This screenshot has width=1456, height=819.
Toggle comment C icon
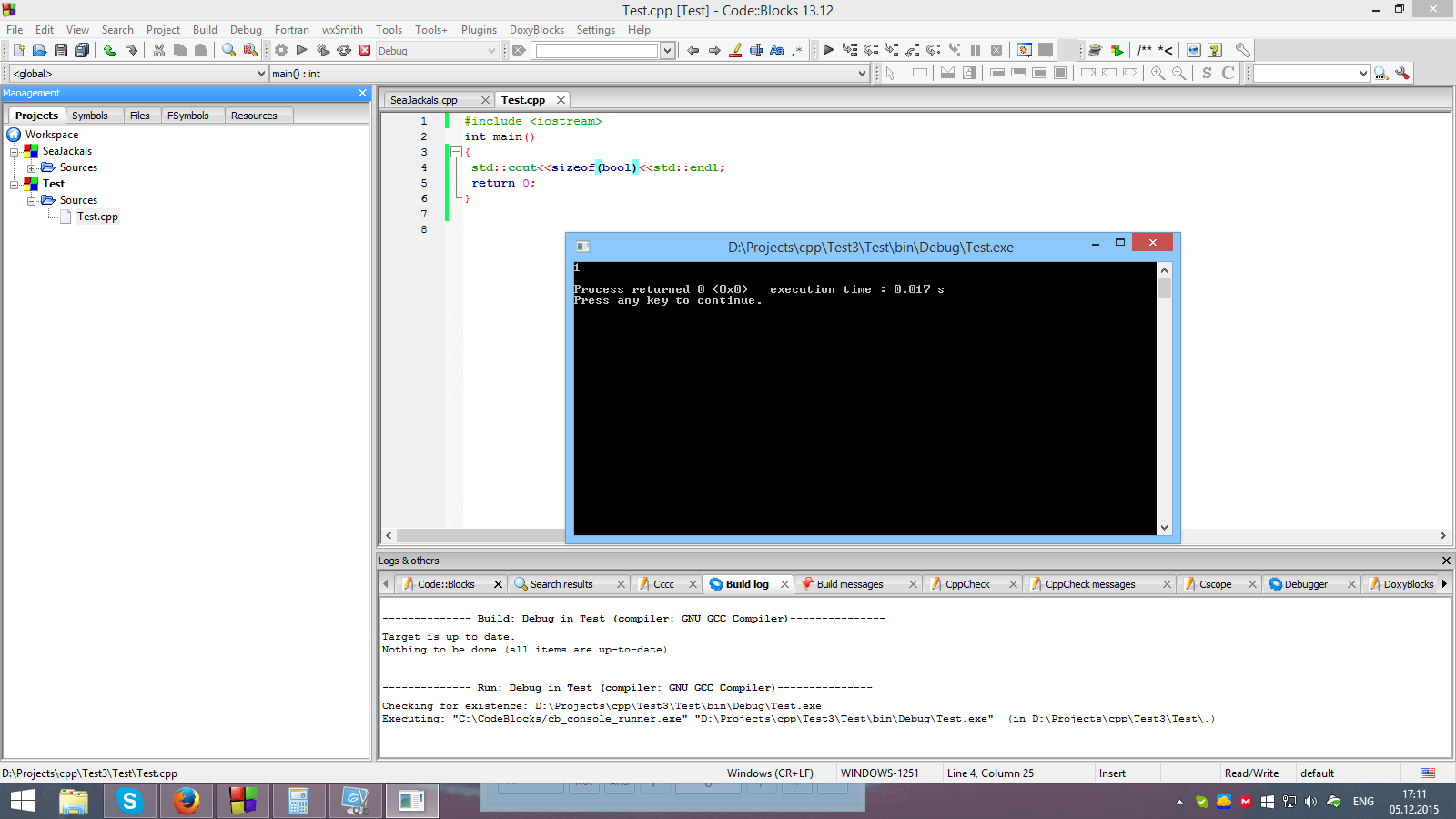coord(1228,73)
